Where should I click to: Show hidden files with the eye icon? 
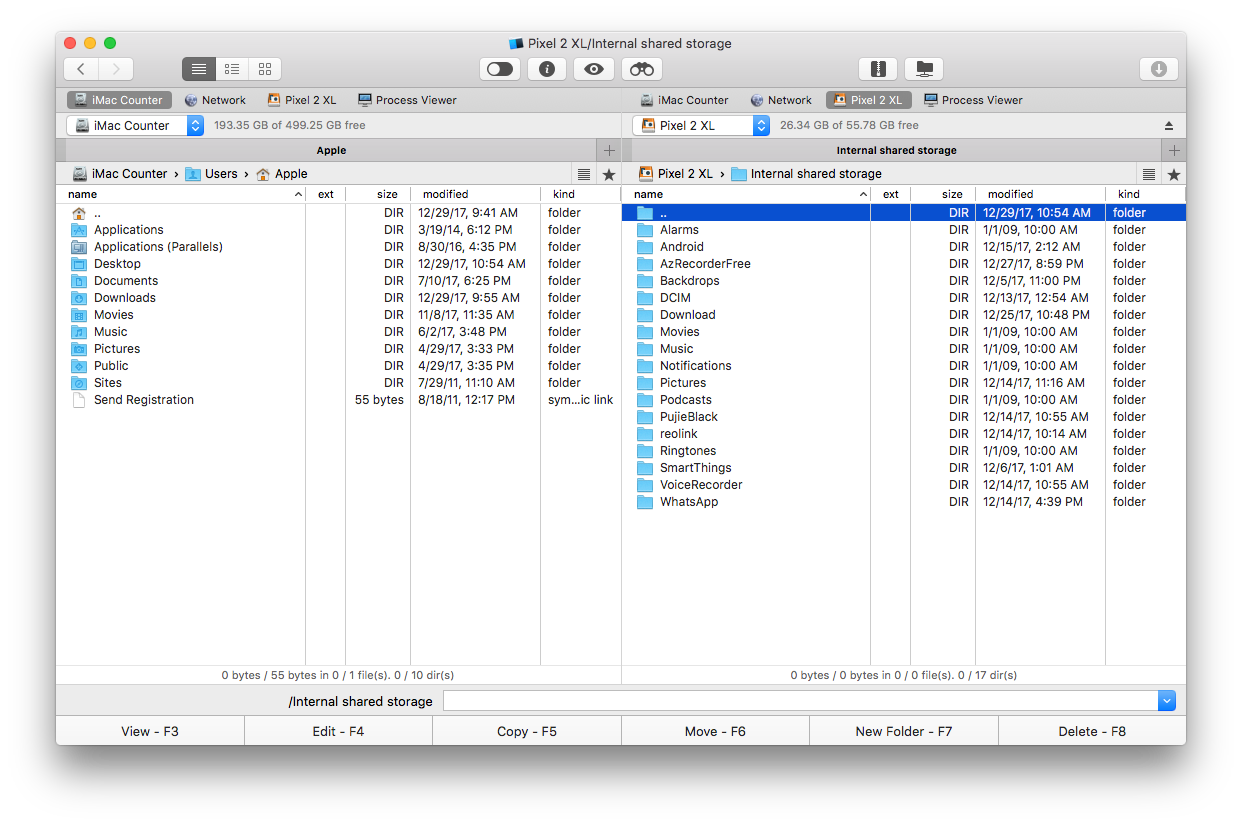pyautogui.click(x=593, y=68)
